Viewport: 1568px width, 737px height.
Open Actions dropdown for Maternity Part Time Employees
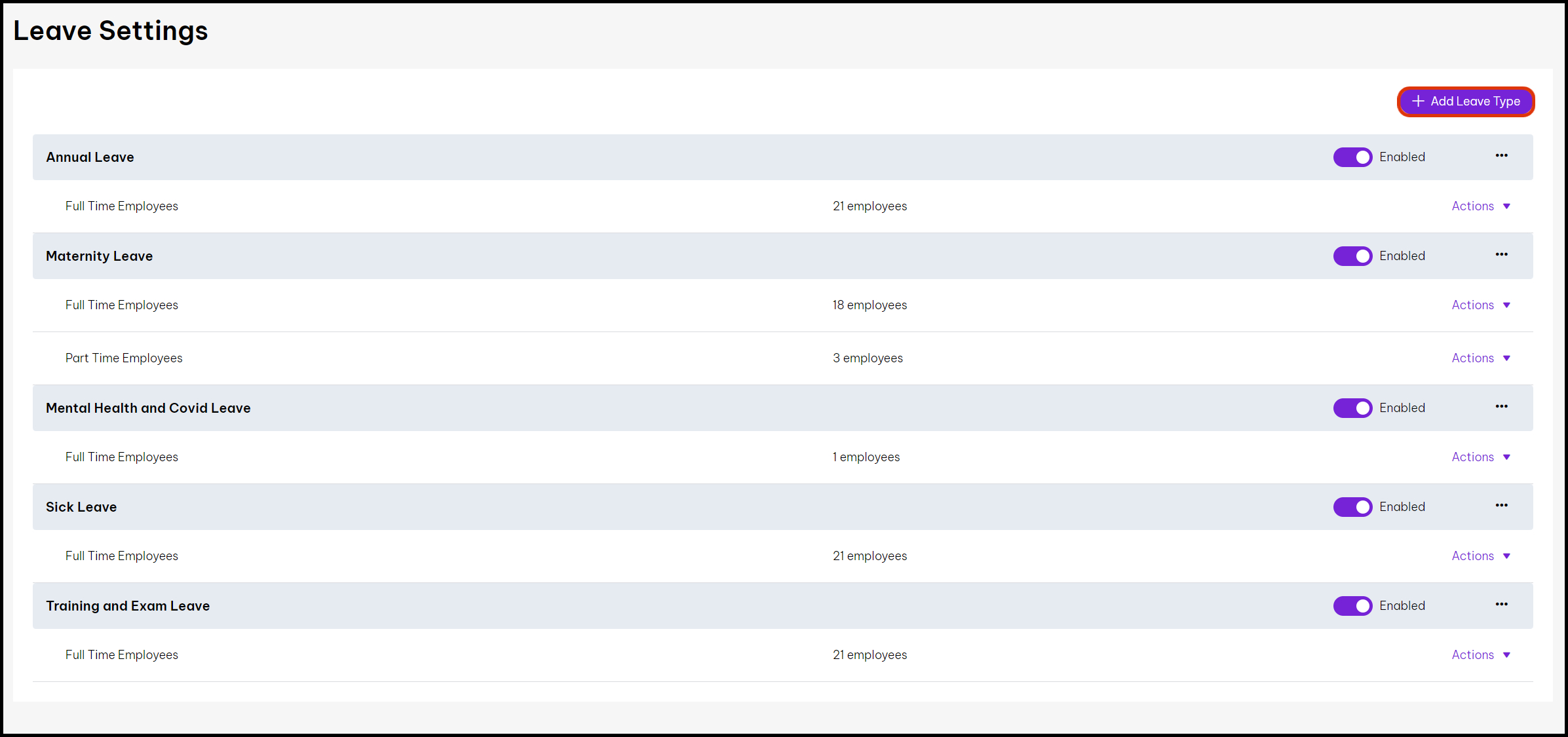point(1480,358)
